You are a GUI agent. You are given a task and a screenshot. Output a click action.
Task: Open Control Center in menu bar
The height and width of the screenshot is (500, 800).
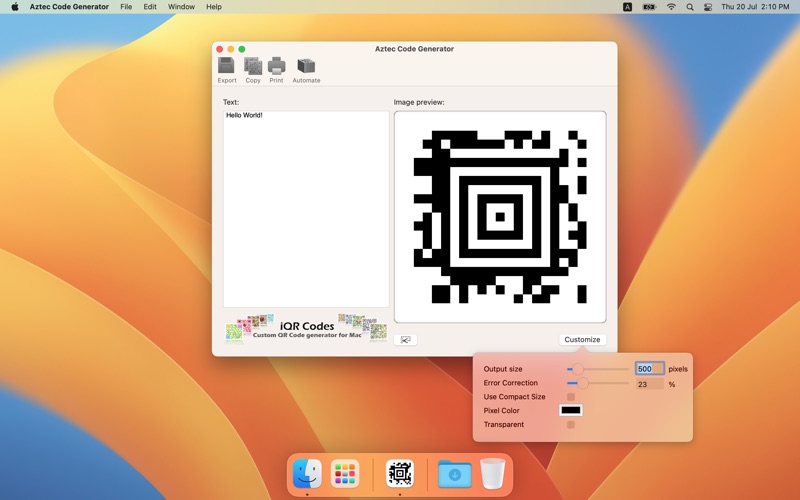[708, 7]
